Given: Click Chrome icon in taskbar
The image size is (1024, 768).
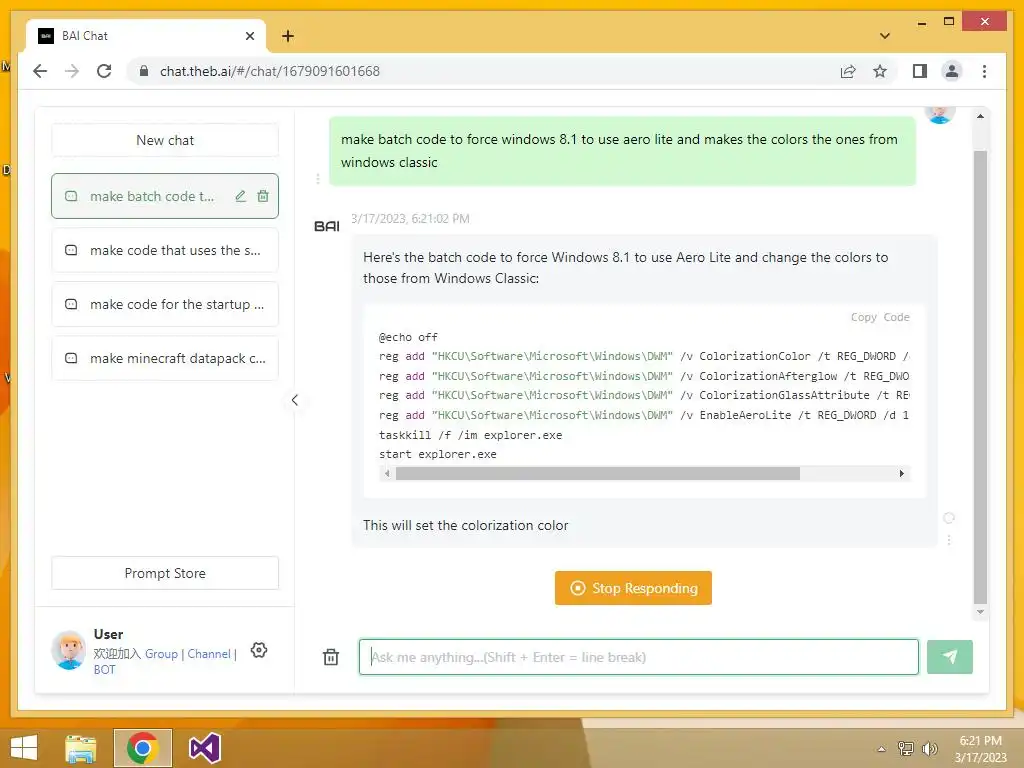Looking at the screenshot, I should click(x=143, y=748).
